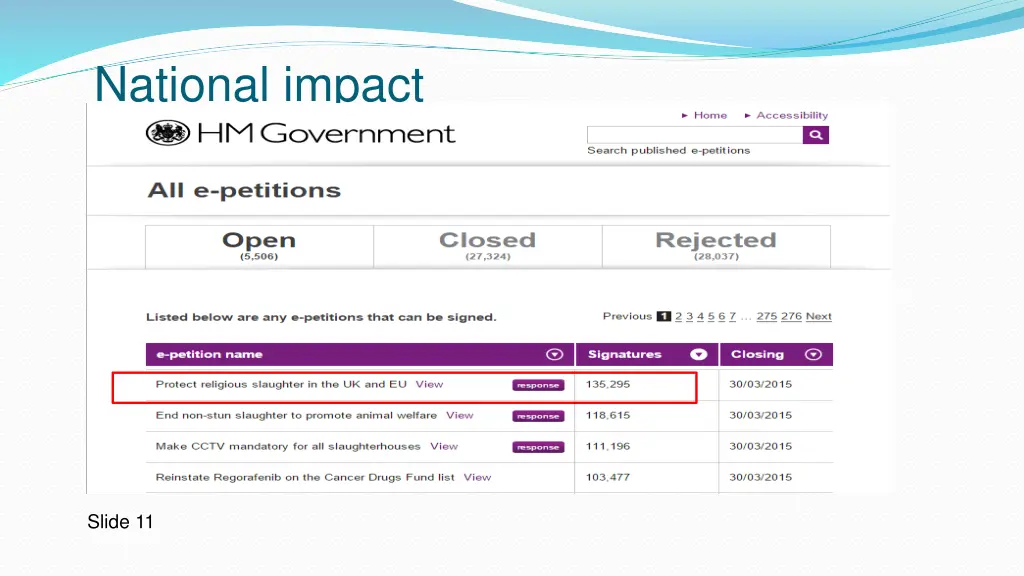Click the 'e-petition name' column header

pos(209,354)
